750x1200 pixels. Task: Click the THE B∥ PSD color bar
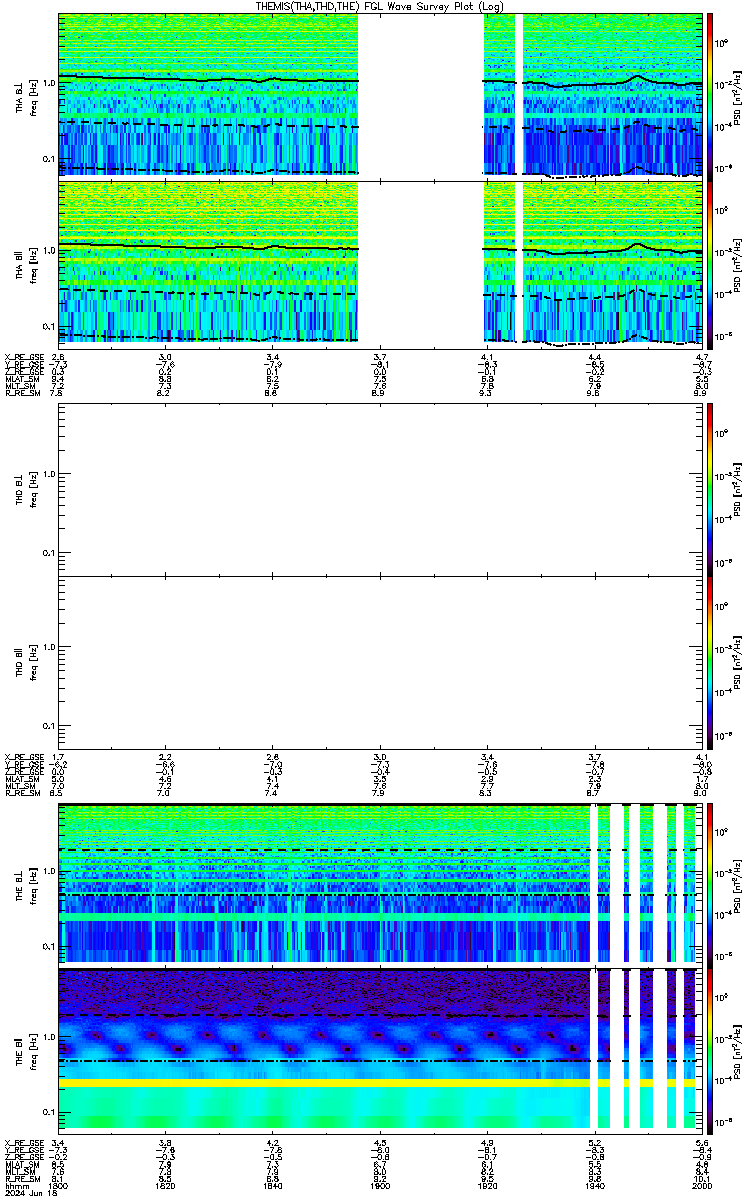[710, 1049]
